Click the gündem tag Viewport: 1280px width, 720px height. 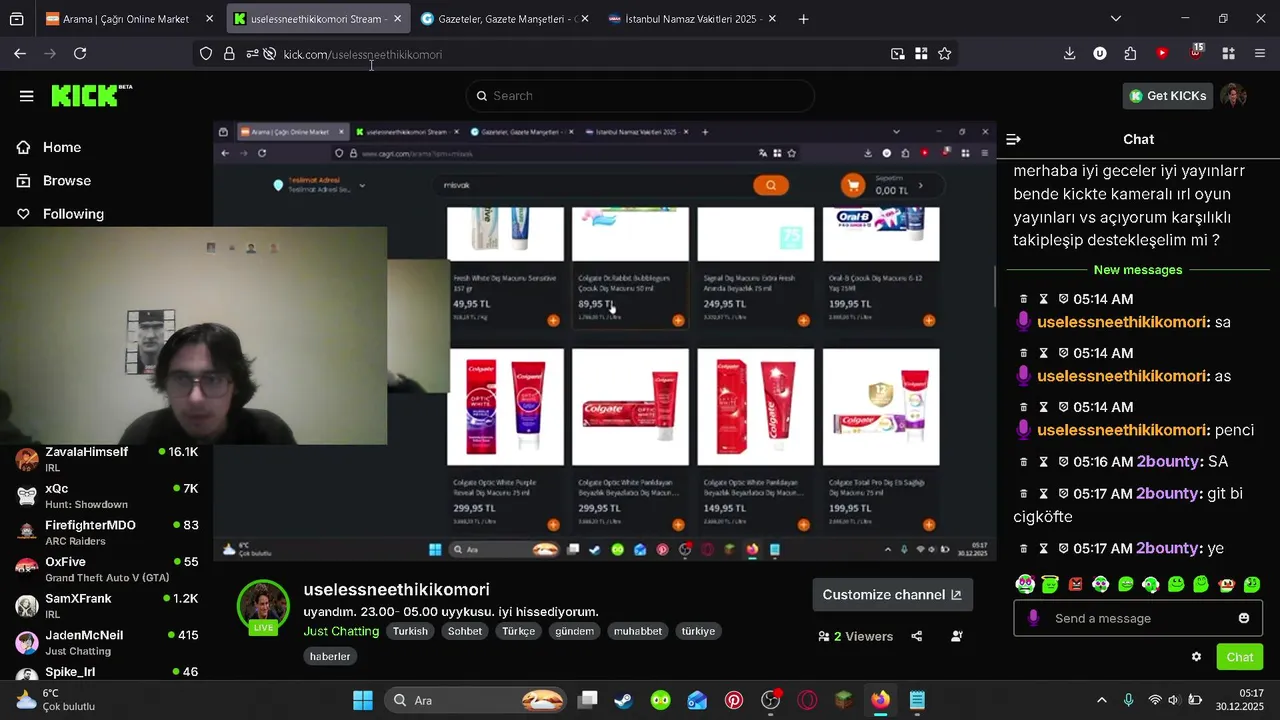(x=575, y=631)
